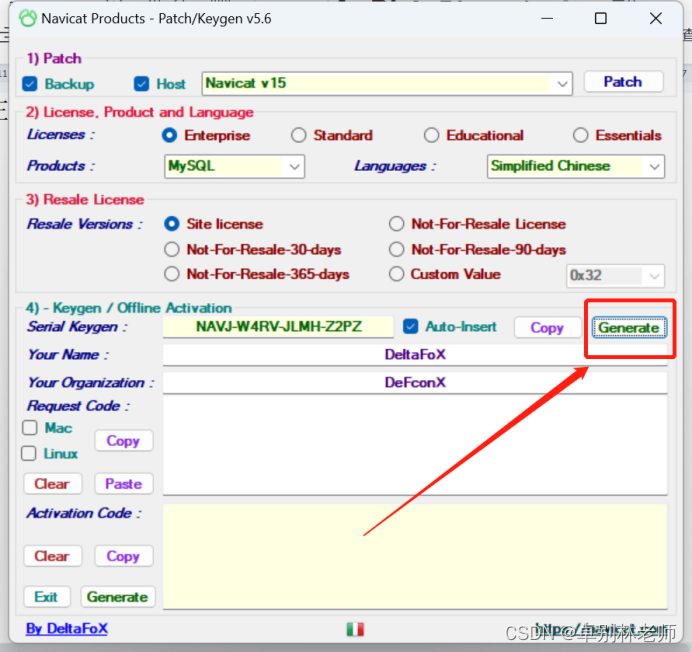The width and height of the screenshot is (692, 652).
Task: Close the Patch/Keygen window
Action: click(x=656, y=19)
